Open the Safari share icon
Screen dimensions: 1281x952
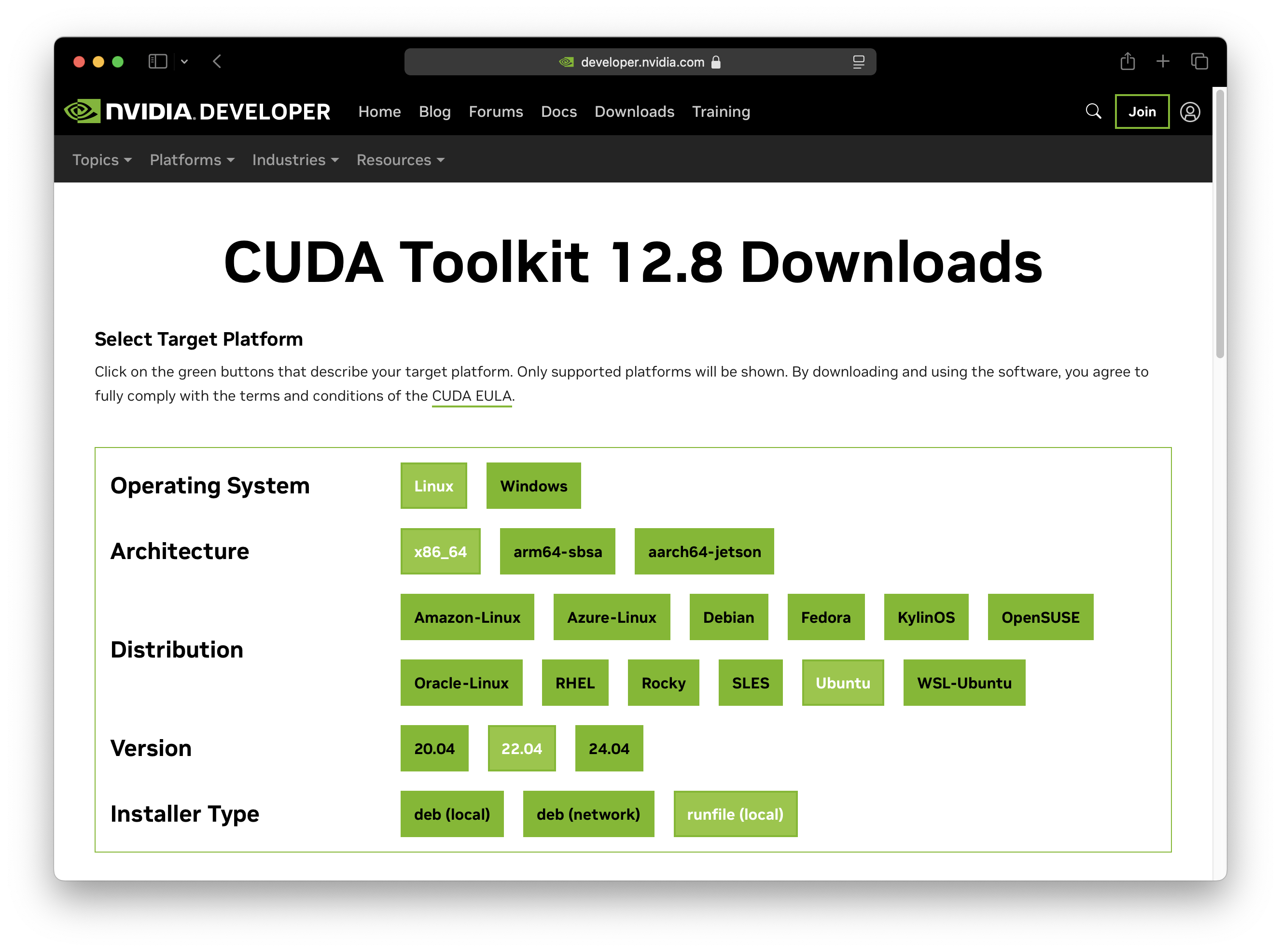[1127, 61]
